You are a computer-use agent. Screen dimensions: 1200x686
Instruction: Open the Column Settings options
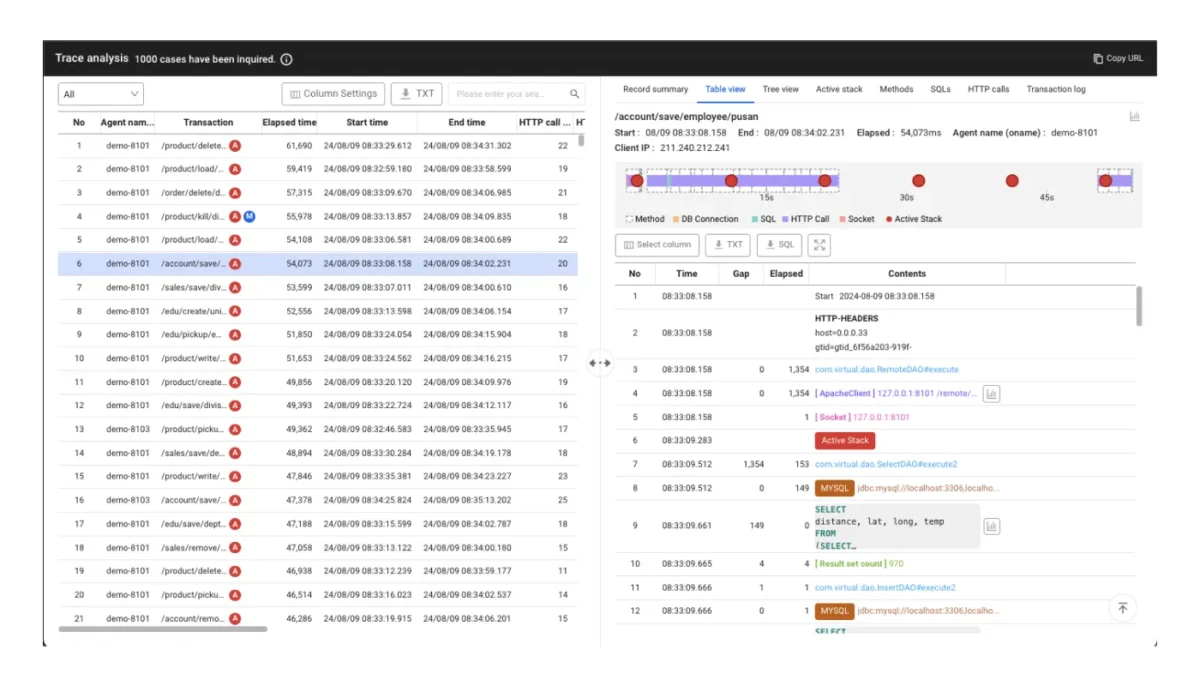[x=333, y=94]
